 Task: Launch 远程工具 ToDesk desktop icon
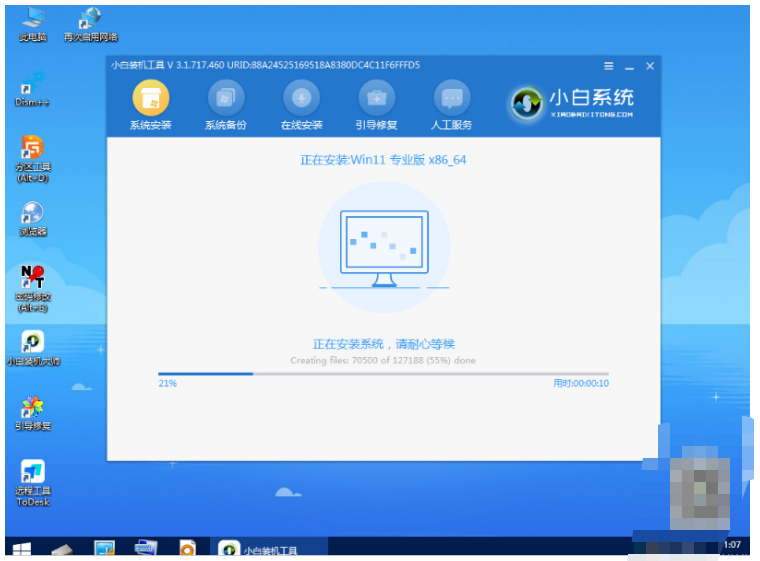(32, 483)
